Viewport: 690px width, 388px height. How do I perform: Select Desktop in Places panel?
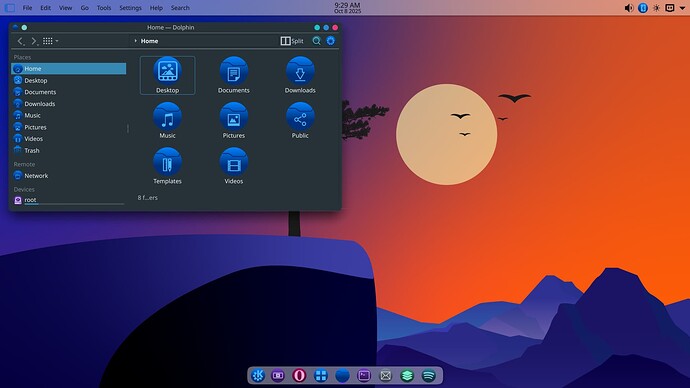(x=69, y=81)
